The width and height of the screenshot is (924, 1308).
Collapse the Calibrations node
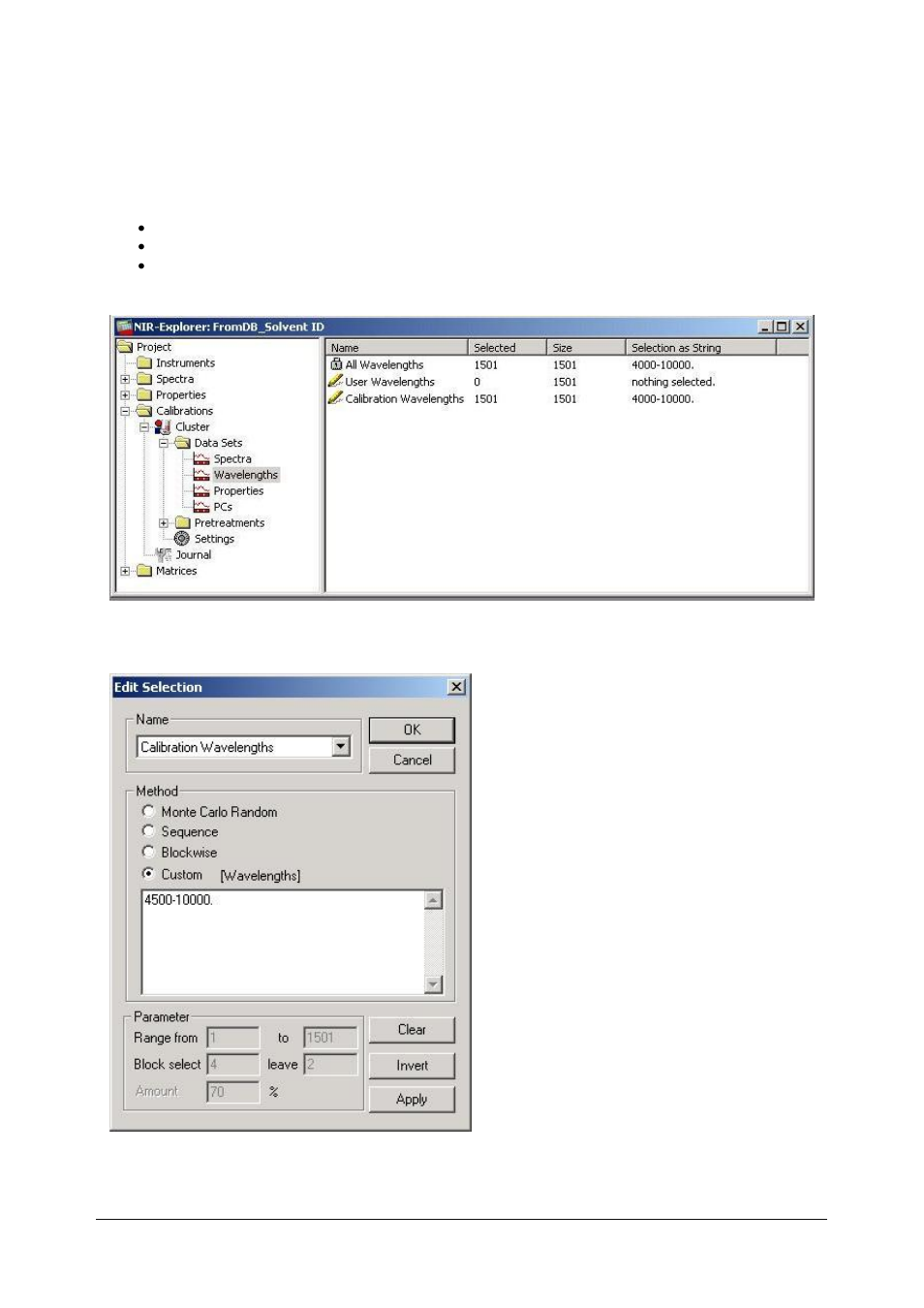pos(125,412)
